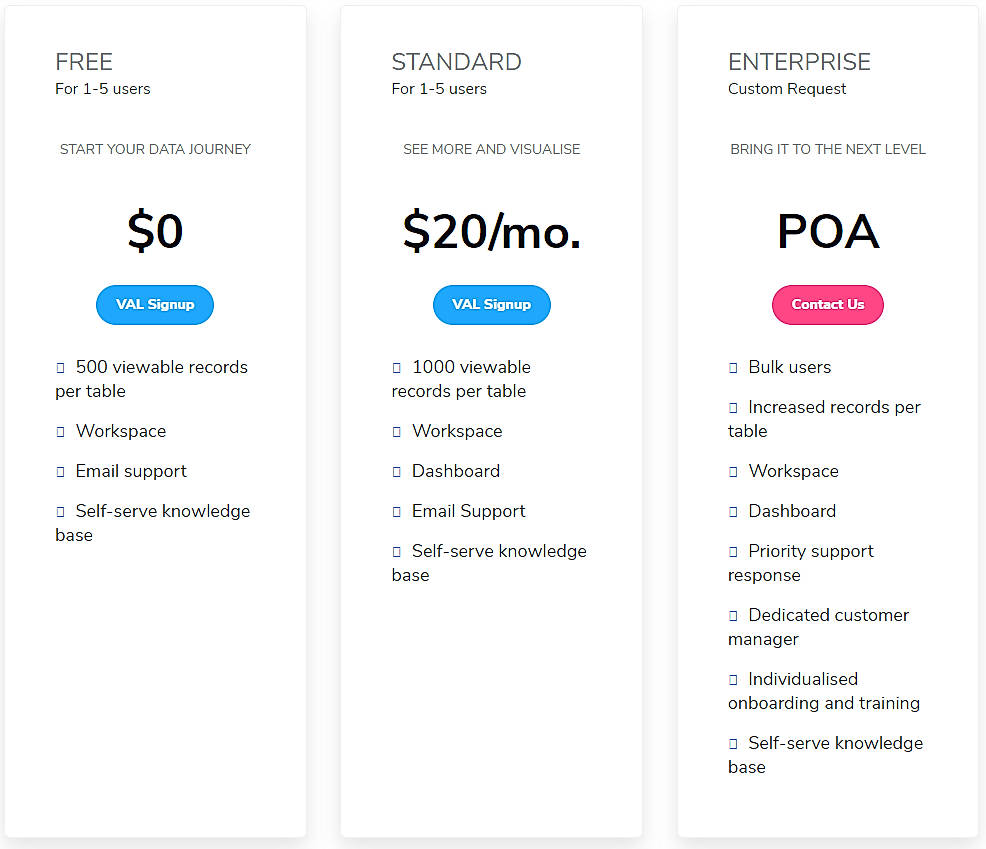Check the box beside Self-serve knowledge base in Free plan
Viewport: 986px width, 849px height.
coord(59,510)
